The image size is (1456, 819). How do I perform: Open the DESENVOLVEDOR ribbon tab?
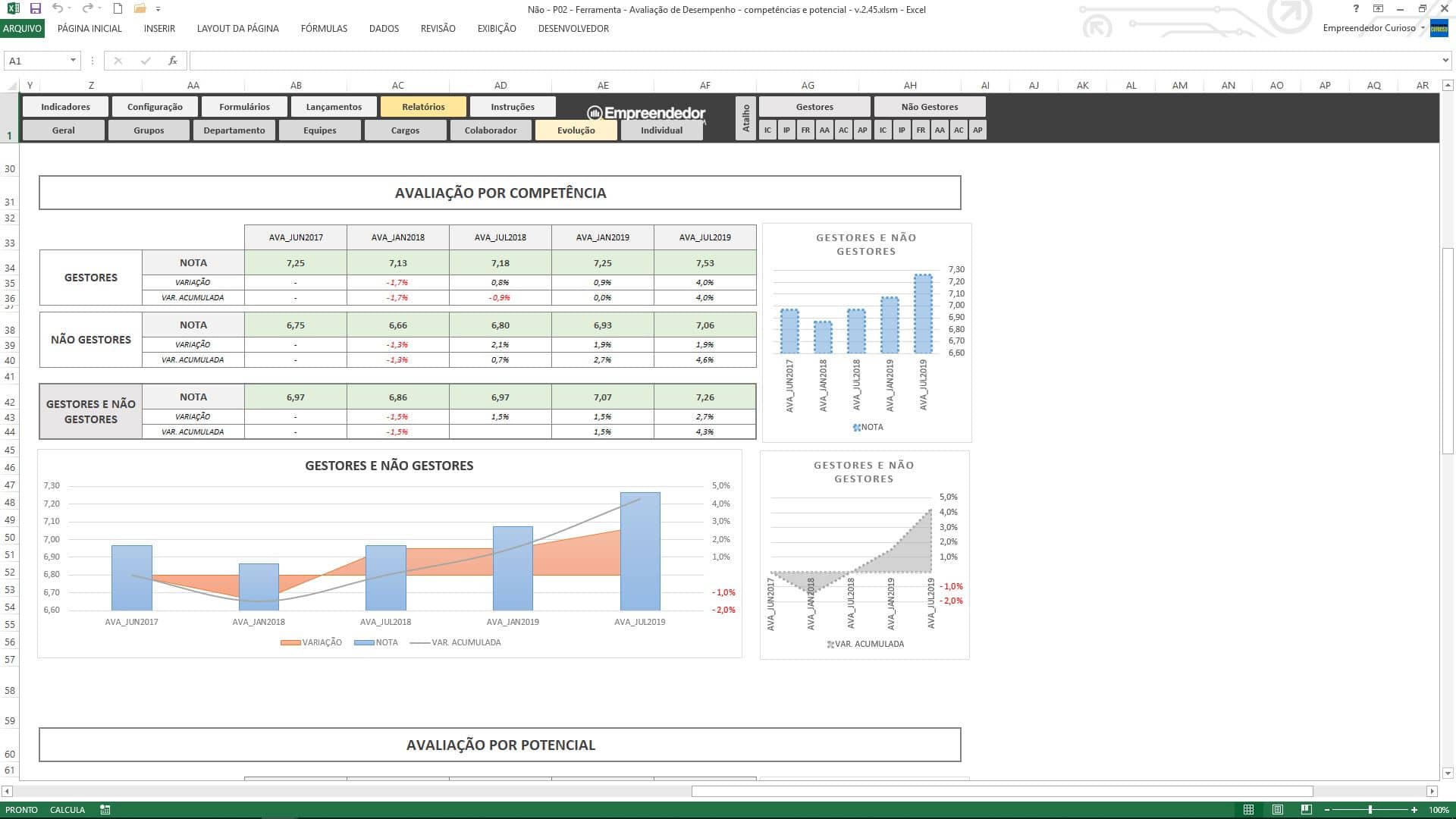[573, 28]
